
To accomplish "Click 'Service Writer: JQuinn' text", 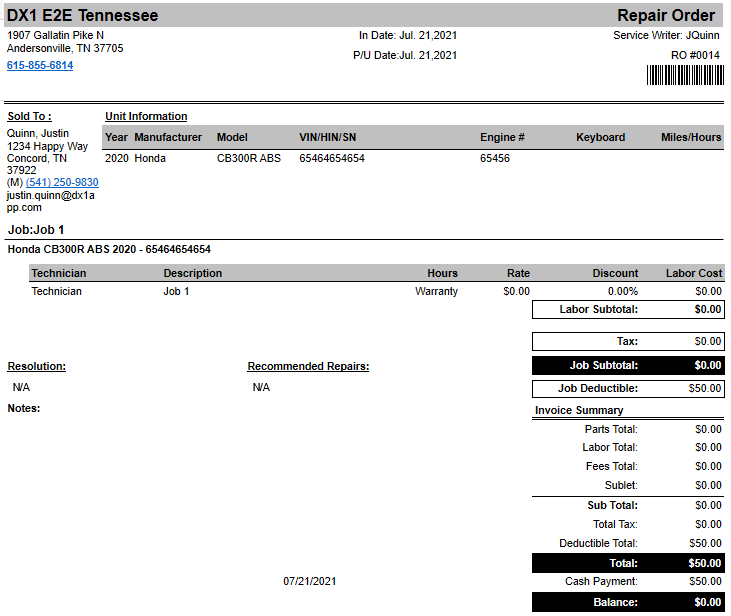I will coord(666,35).
